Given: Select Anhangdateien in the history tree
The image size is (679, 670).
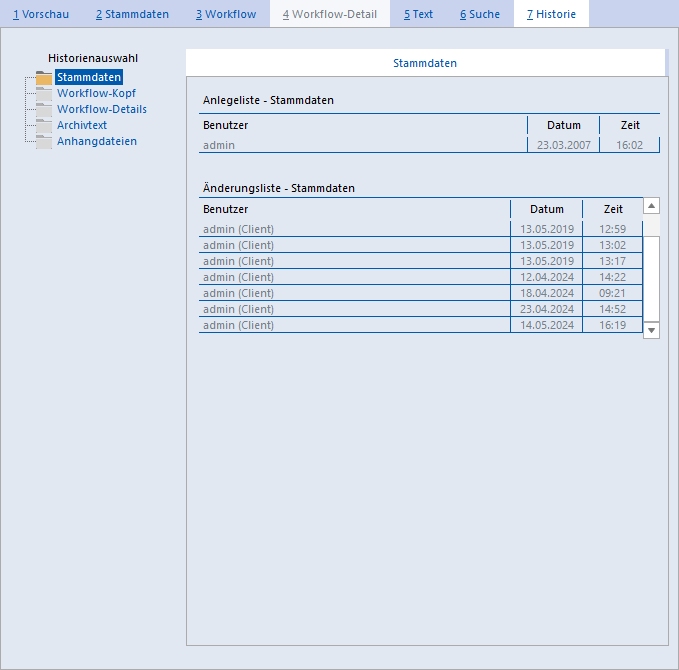Looking at the screenshot, I should point(97,141).
